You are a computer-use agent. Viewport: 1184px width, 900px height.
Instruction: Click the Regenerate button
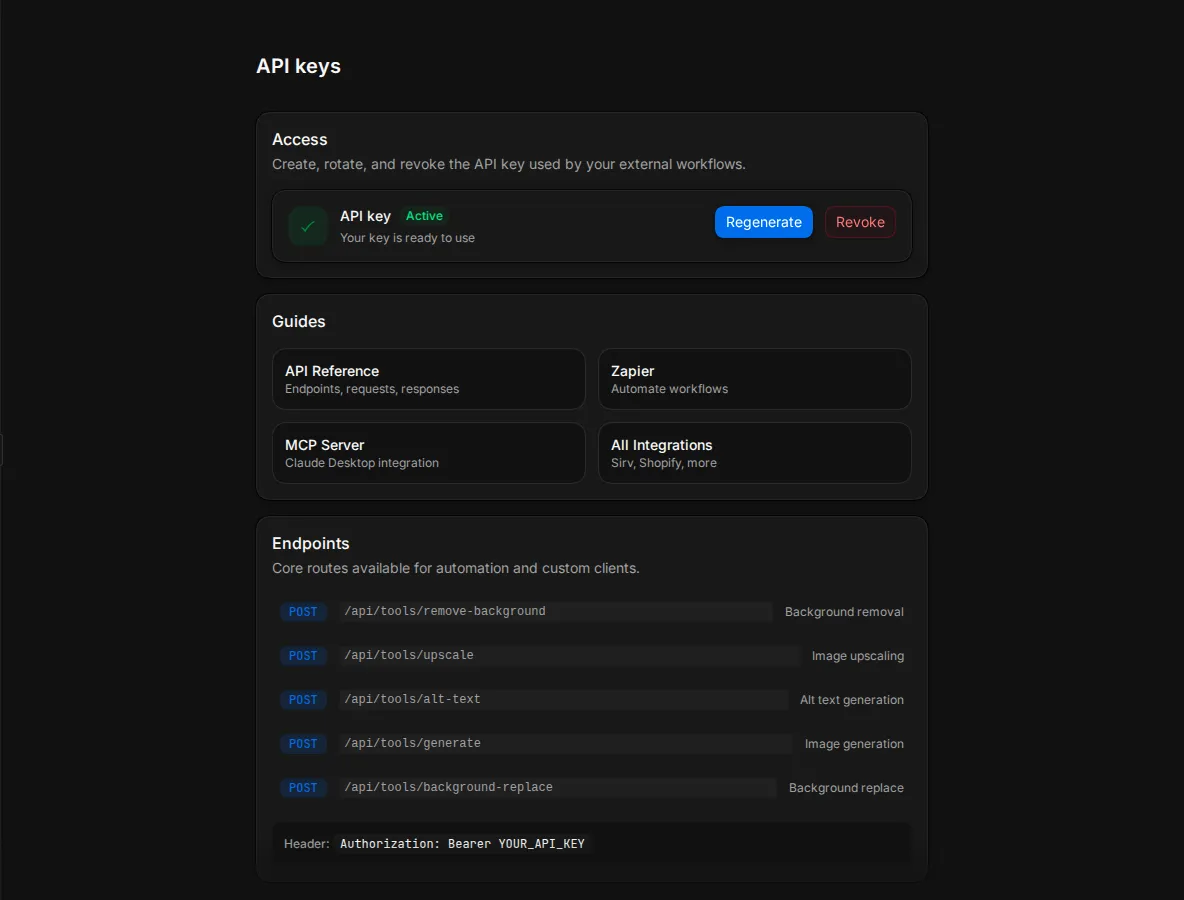tap(763, 222)
